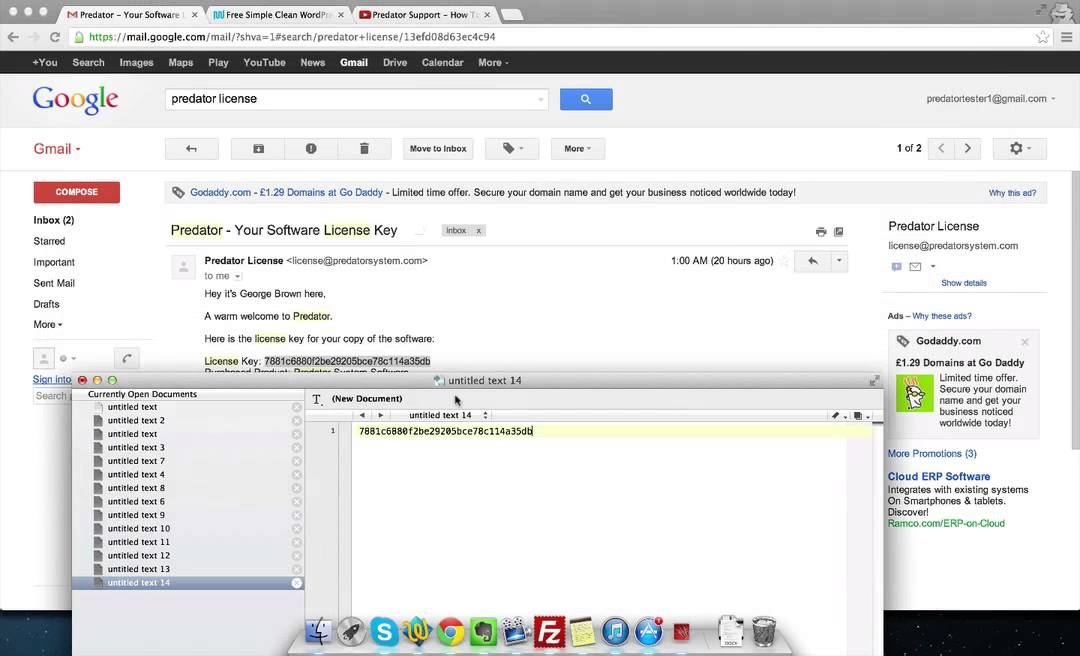Click the COMPOSE button
Viewport: 1080px width, 656px height.
[76, 192]
